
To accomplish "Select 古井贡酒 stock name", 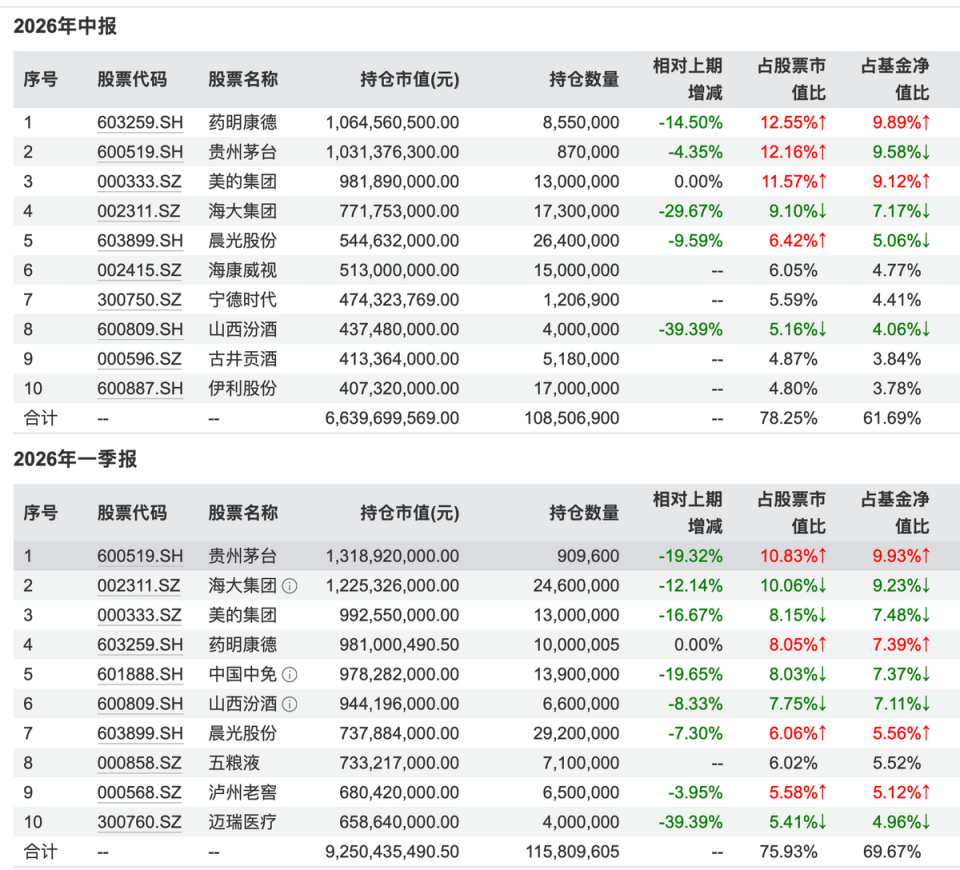I will point(242,359).
